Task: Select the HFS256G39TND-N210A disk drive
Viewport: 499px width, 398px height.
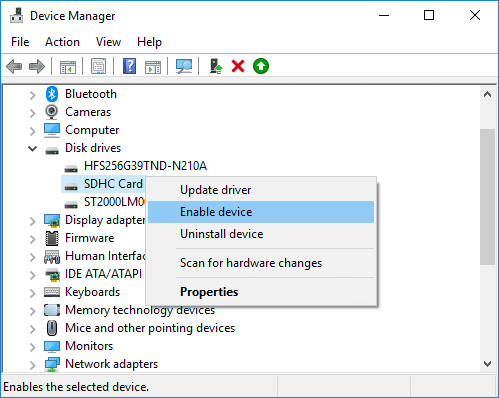Action: coord(145,166)
